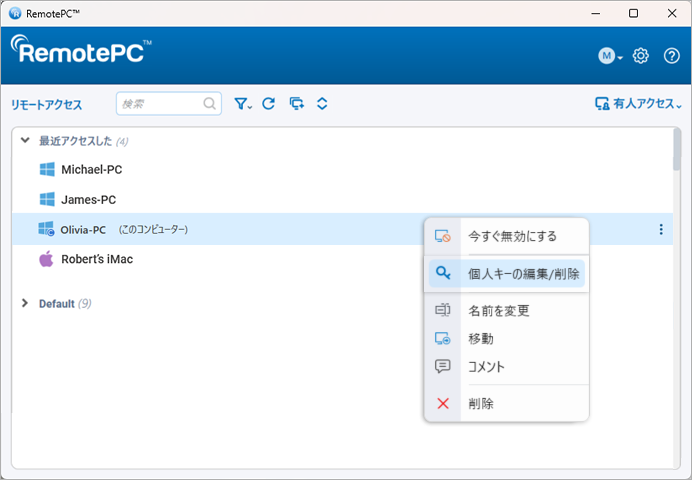Click the RemotePC logo in header

tap(81, 49)
